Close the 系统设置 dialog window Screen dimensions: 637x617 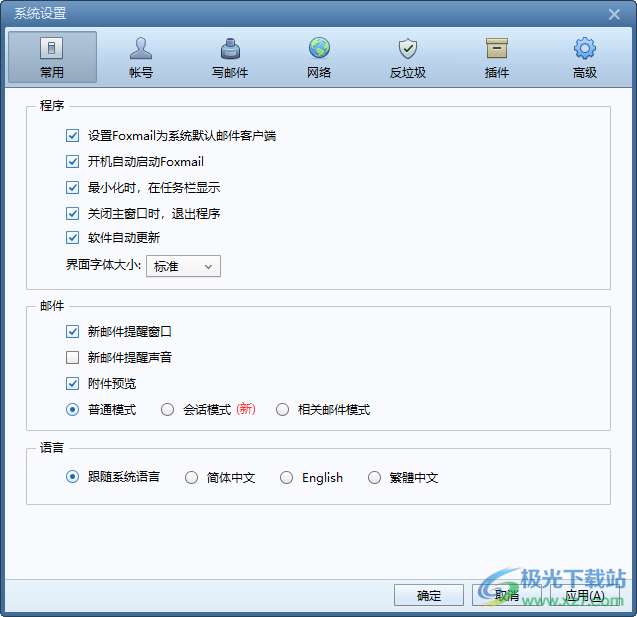[x=614, y=14]
